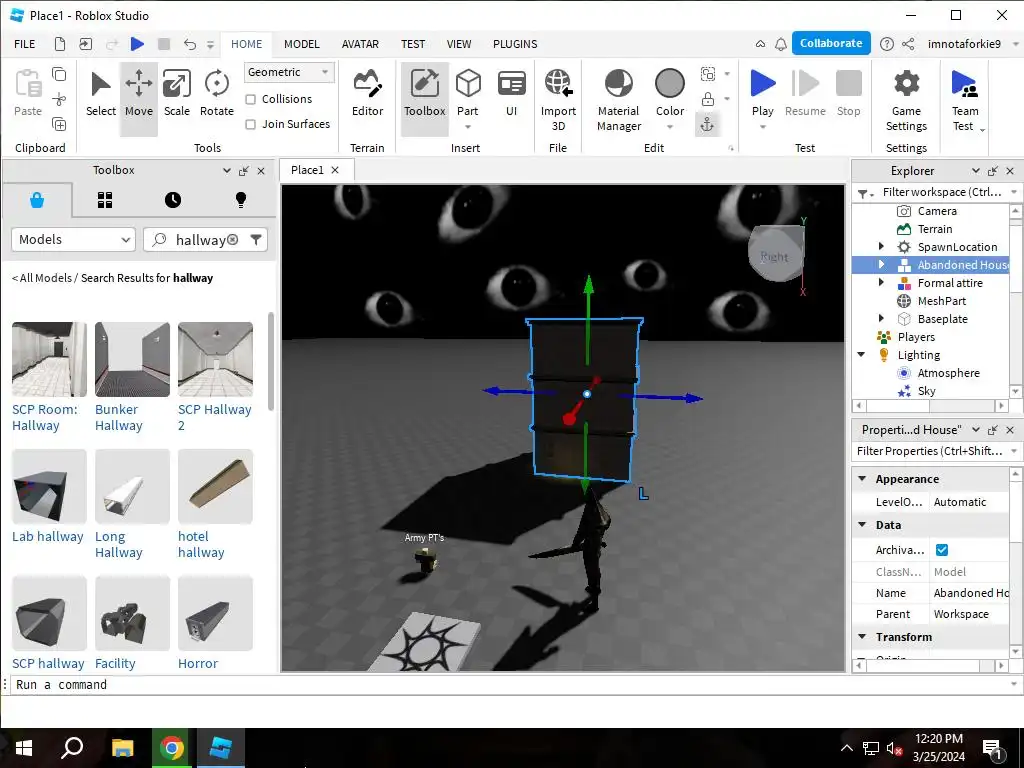This screenshot has height=768, width=1024.
Task: Click the Group icon in Edit
Action: [707, 74]
